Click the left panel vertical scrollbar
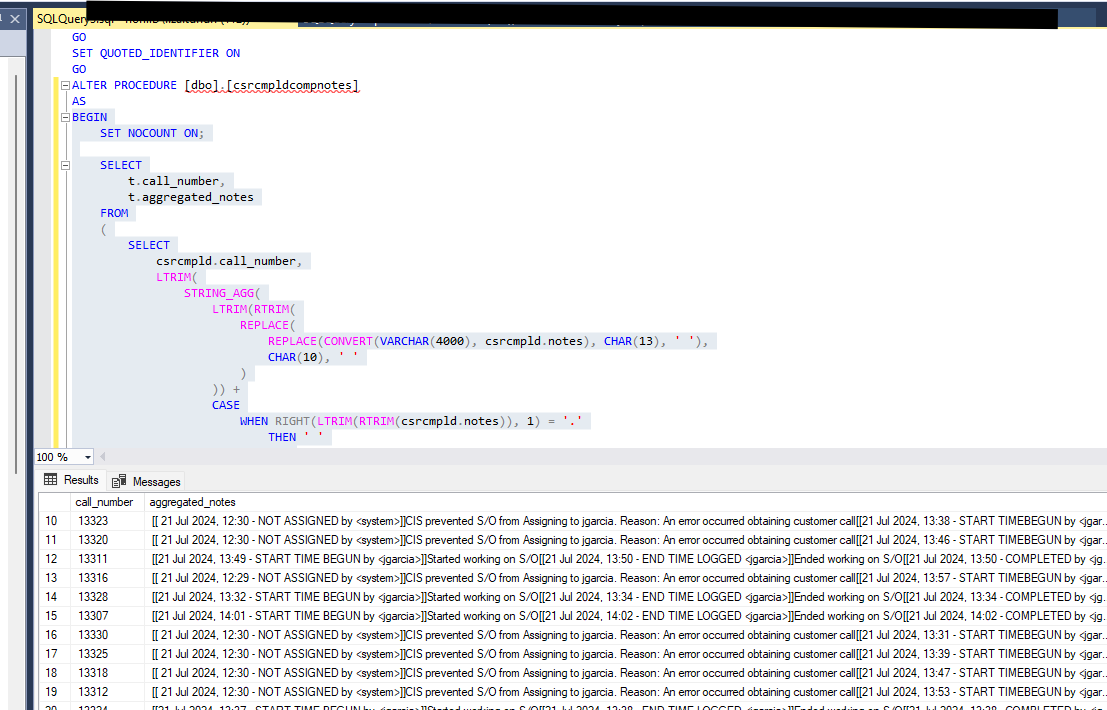Screen dimensions: 1107x710 [15, 300]
